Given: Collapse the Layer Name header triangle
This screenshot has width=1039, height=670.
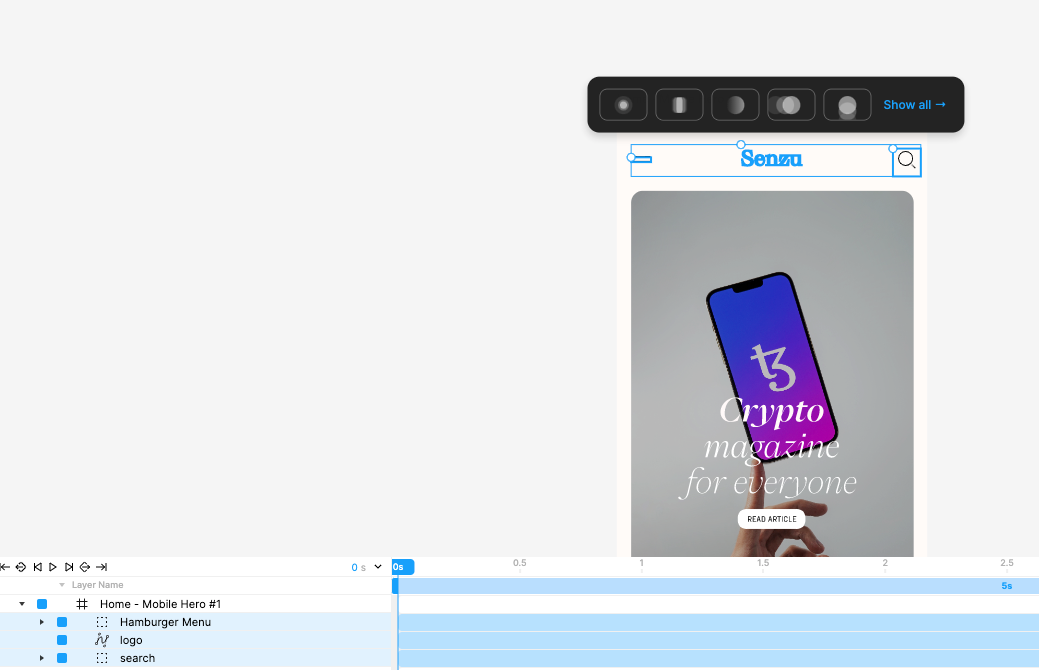Looking at the screenshot, I should [62, 585].
